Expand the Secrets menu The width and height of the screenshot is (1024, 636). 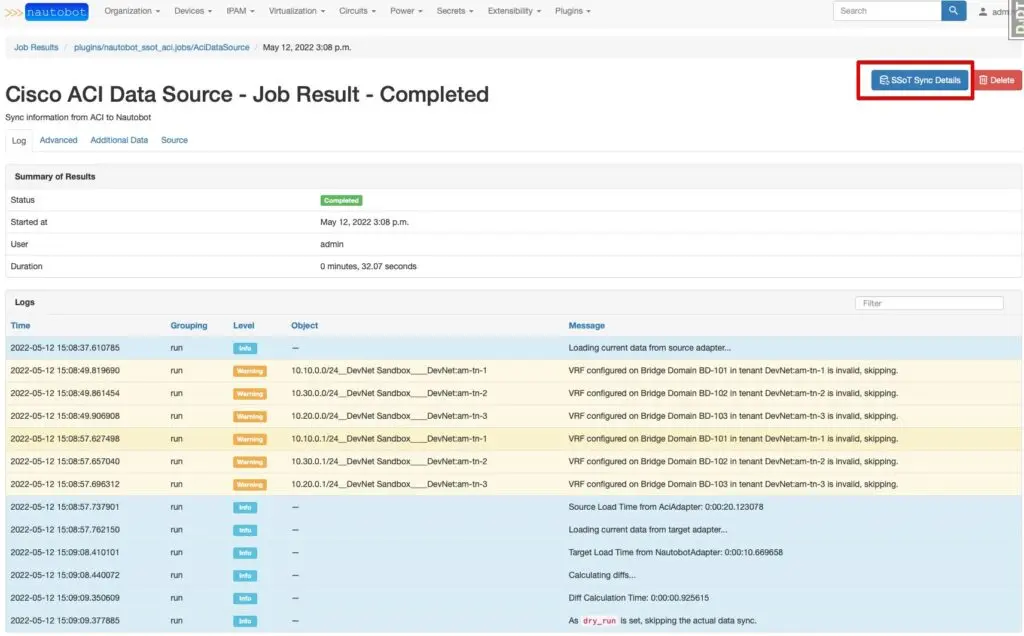[x=455, y=11]
